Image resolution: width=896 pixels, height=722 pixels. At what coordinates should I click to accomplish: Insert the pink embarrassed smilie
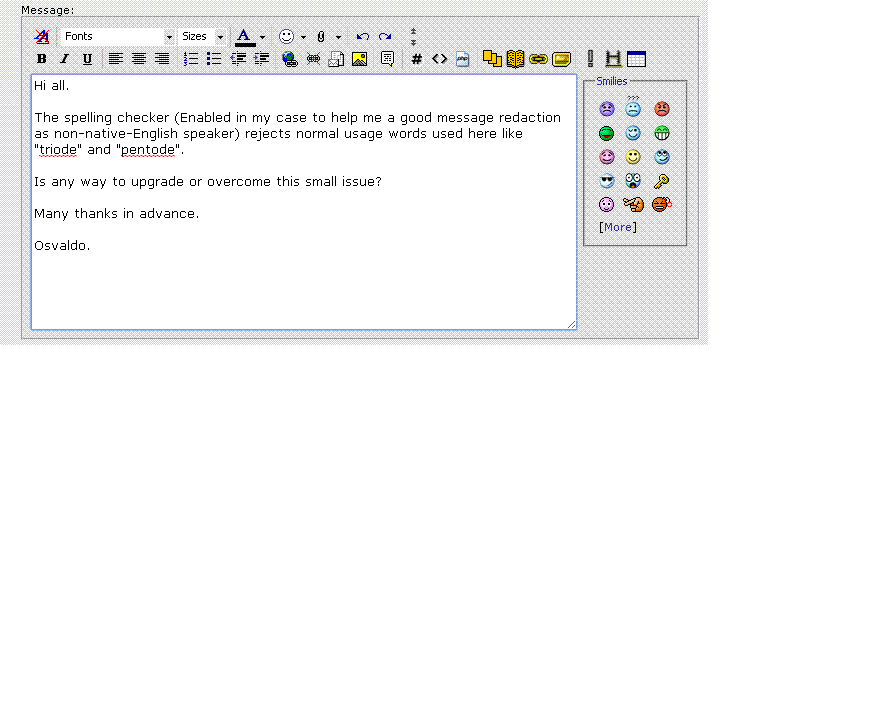tap(607, 157)
